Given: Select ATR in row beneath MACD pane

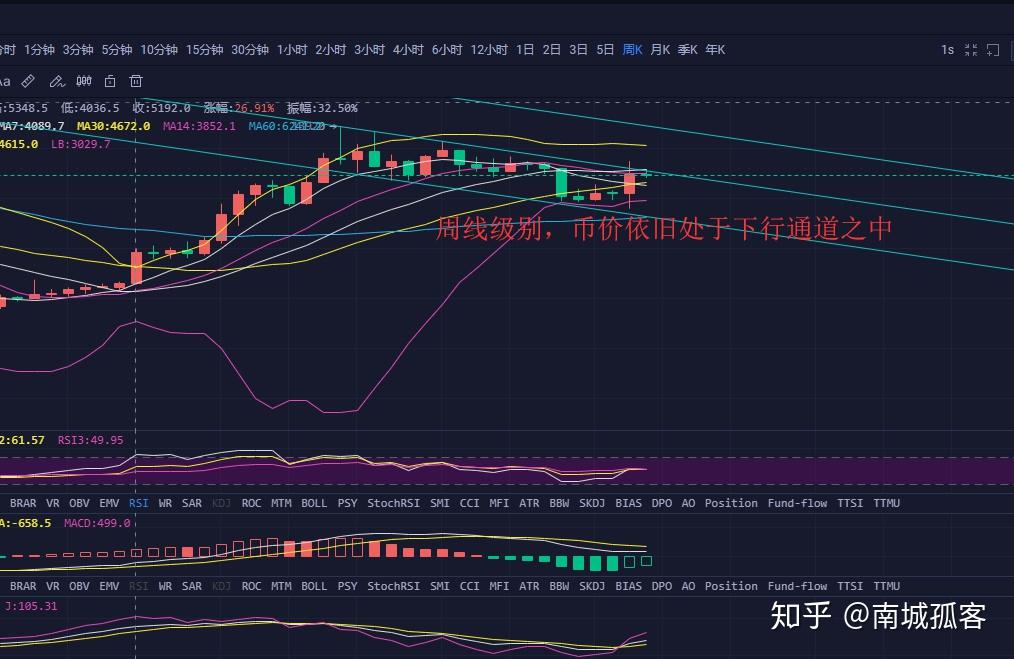Looking at the screenshot, I should pos(529,587).
